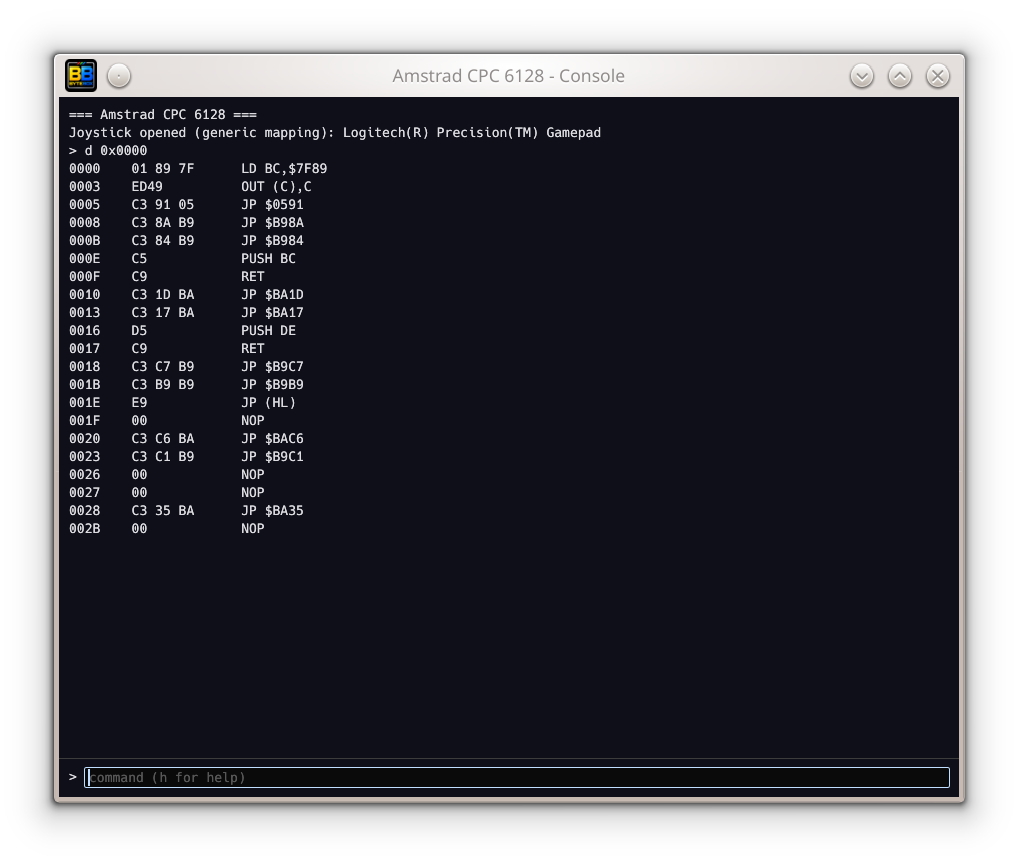The width and height of the screenshot is (1018, 856).
Task: Click address label 0023
Action: 85,457
